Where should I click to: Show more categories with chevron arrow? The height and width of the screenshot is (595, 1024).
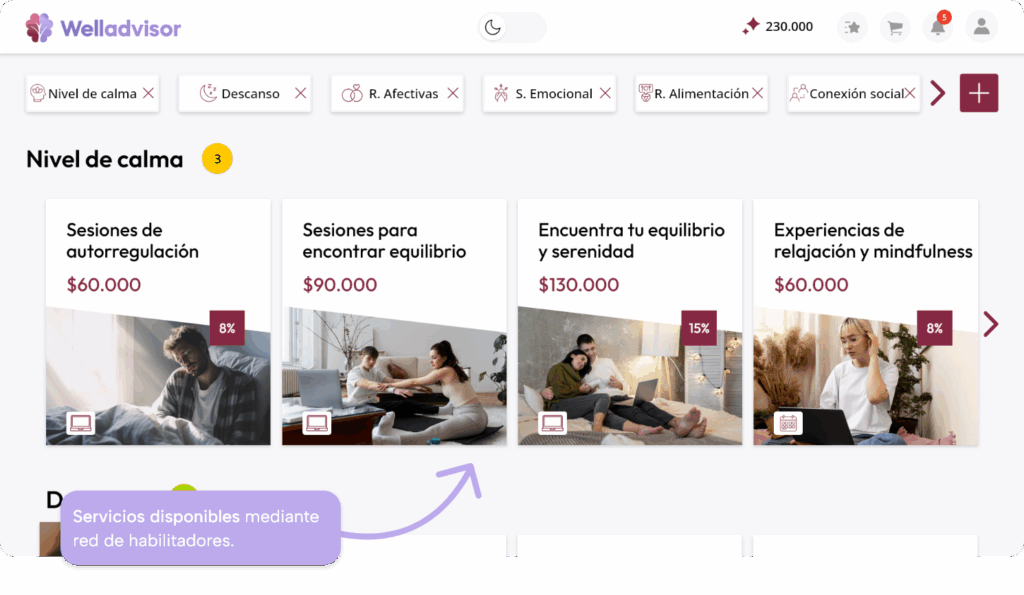tap(938, 93)
